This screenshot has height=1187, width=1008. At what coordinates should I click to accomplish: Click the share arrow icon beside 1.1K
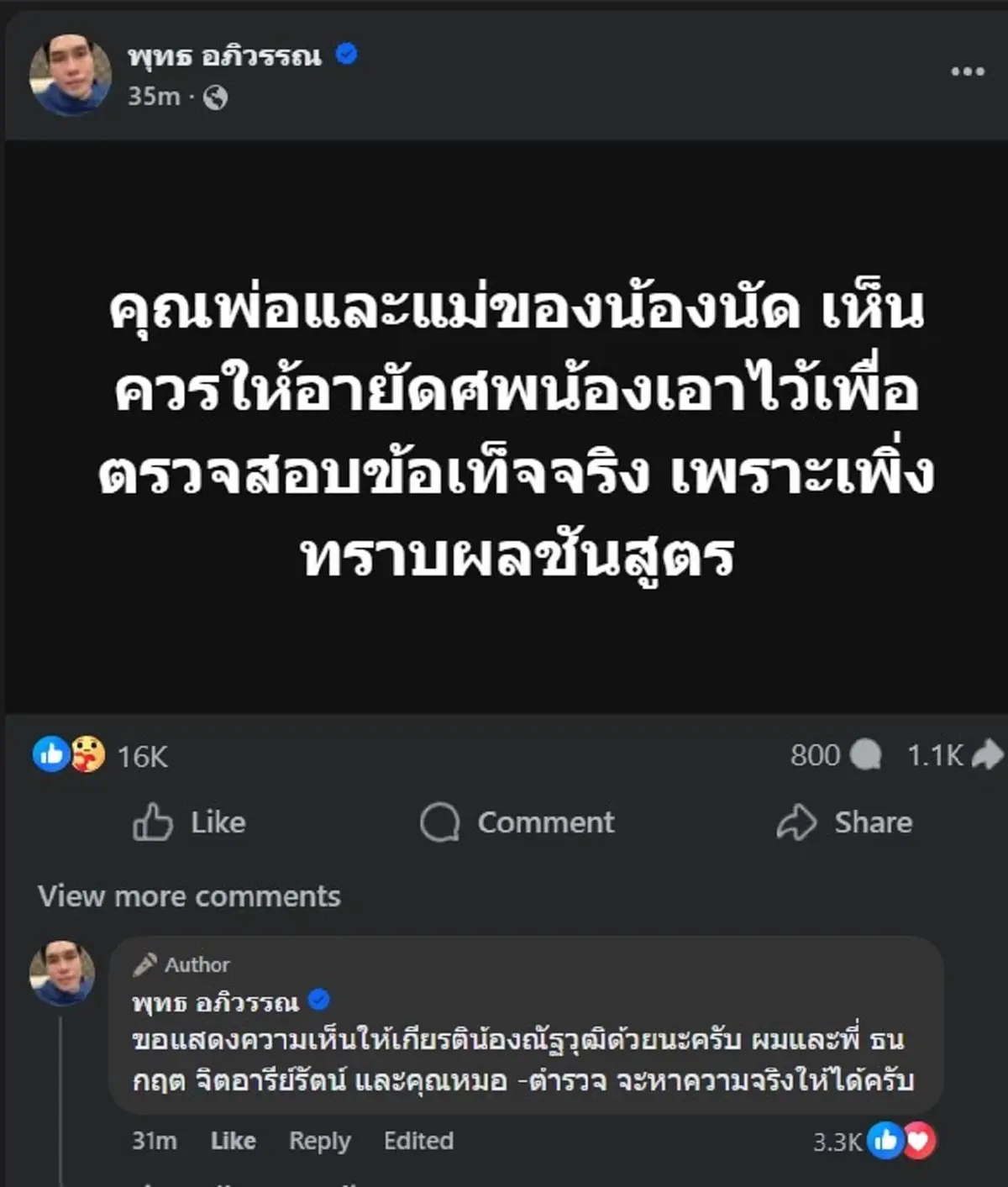[x=981, y=754]
